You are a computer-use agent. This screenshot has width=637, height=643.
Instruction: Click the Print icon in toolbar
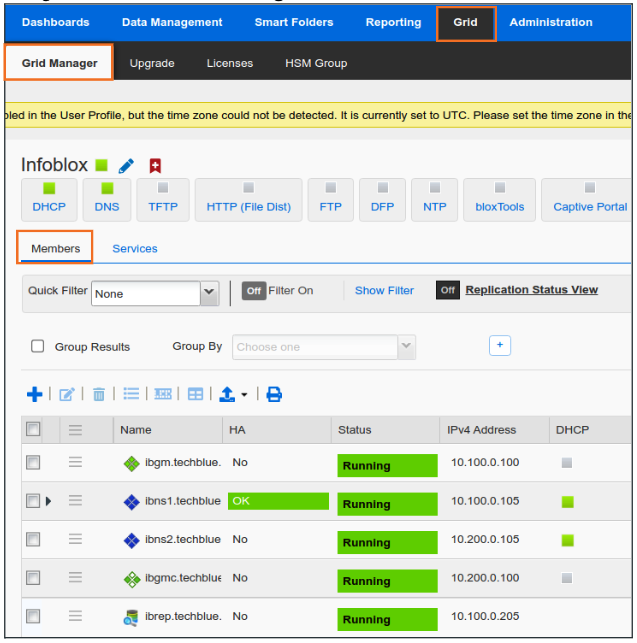(273, 394)
